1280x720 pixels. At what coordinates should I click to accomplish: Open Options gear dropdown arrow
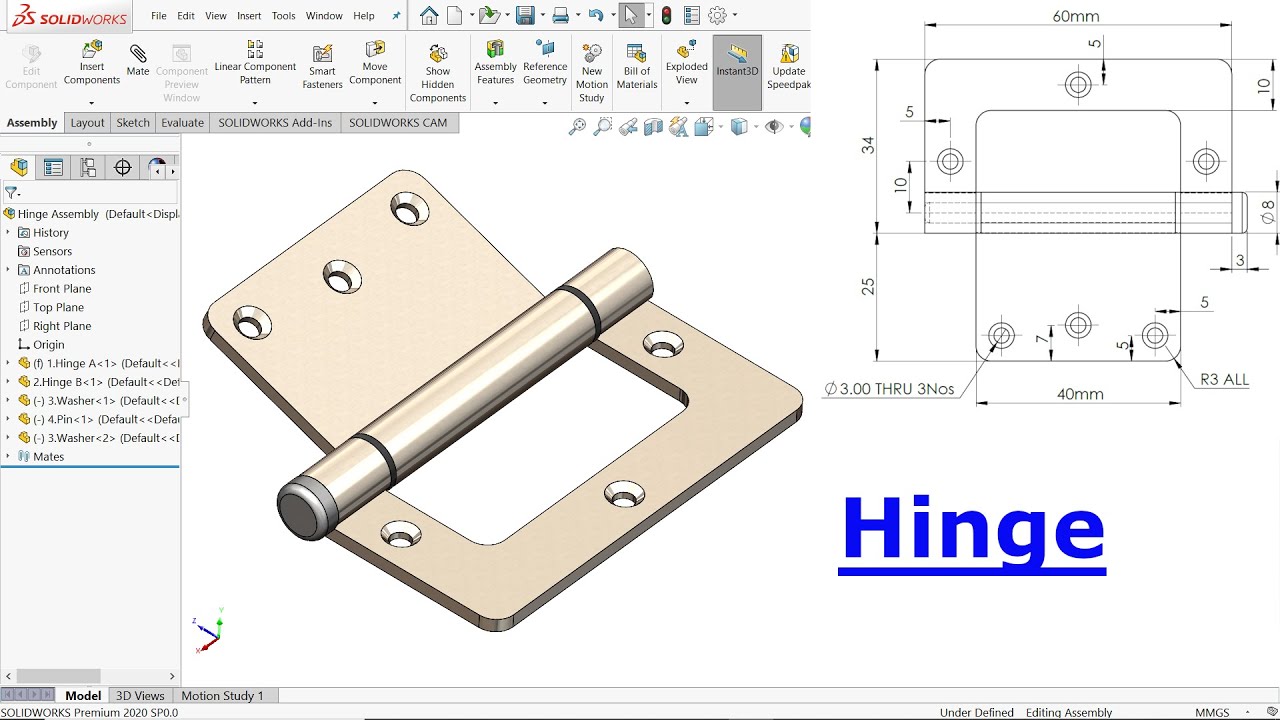(735, 15)
